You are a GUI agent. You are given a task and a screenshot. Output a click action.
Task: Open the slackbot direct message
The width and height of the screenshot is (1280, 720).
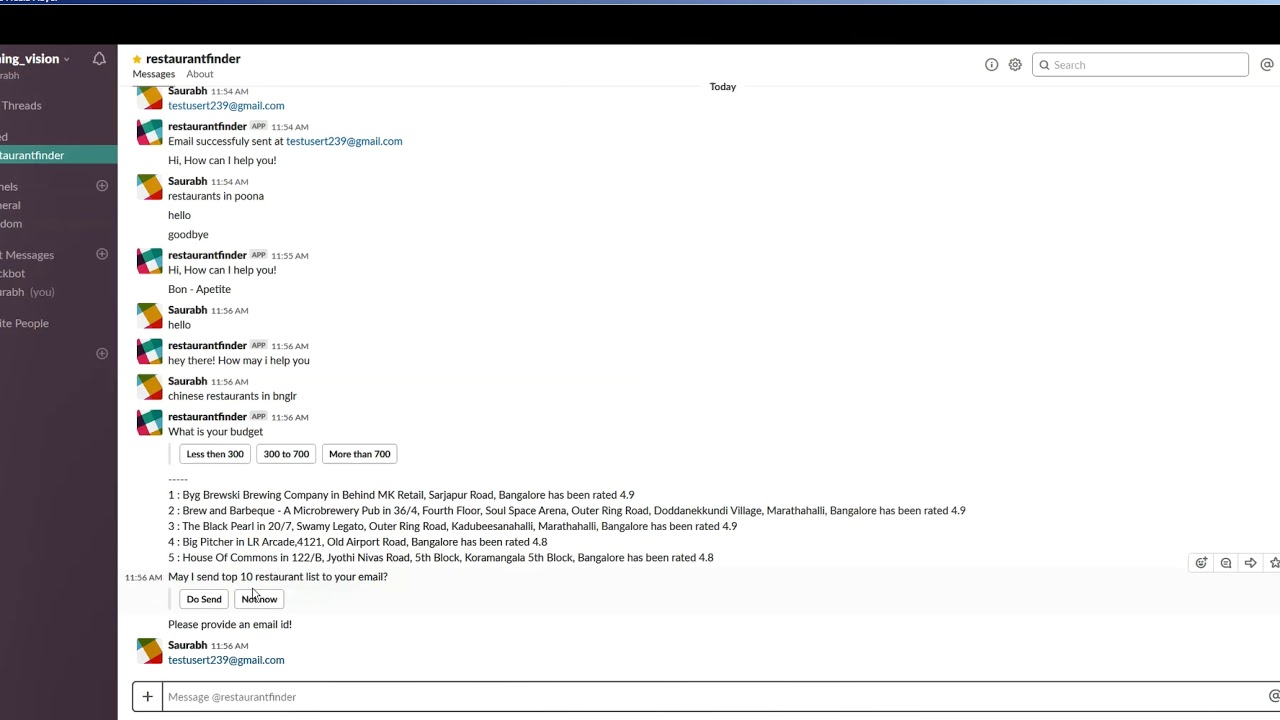pyautogui.click(x=13, y=273)
